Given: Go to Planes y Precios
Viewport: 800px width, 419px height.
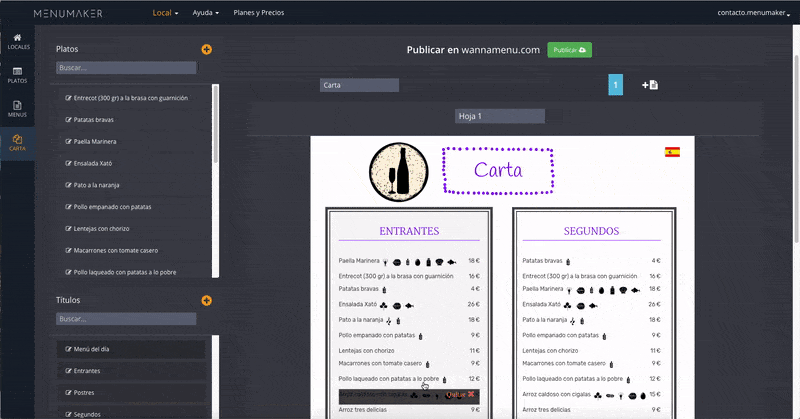Looking at the screenshot, I should coord(259,13).
